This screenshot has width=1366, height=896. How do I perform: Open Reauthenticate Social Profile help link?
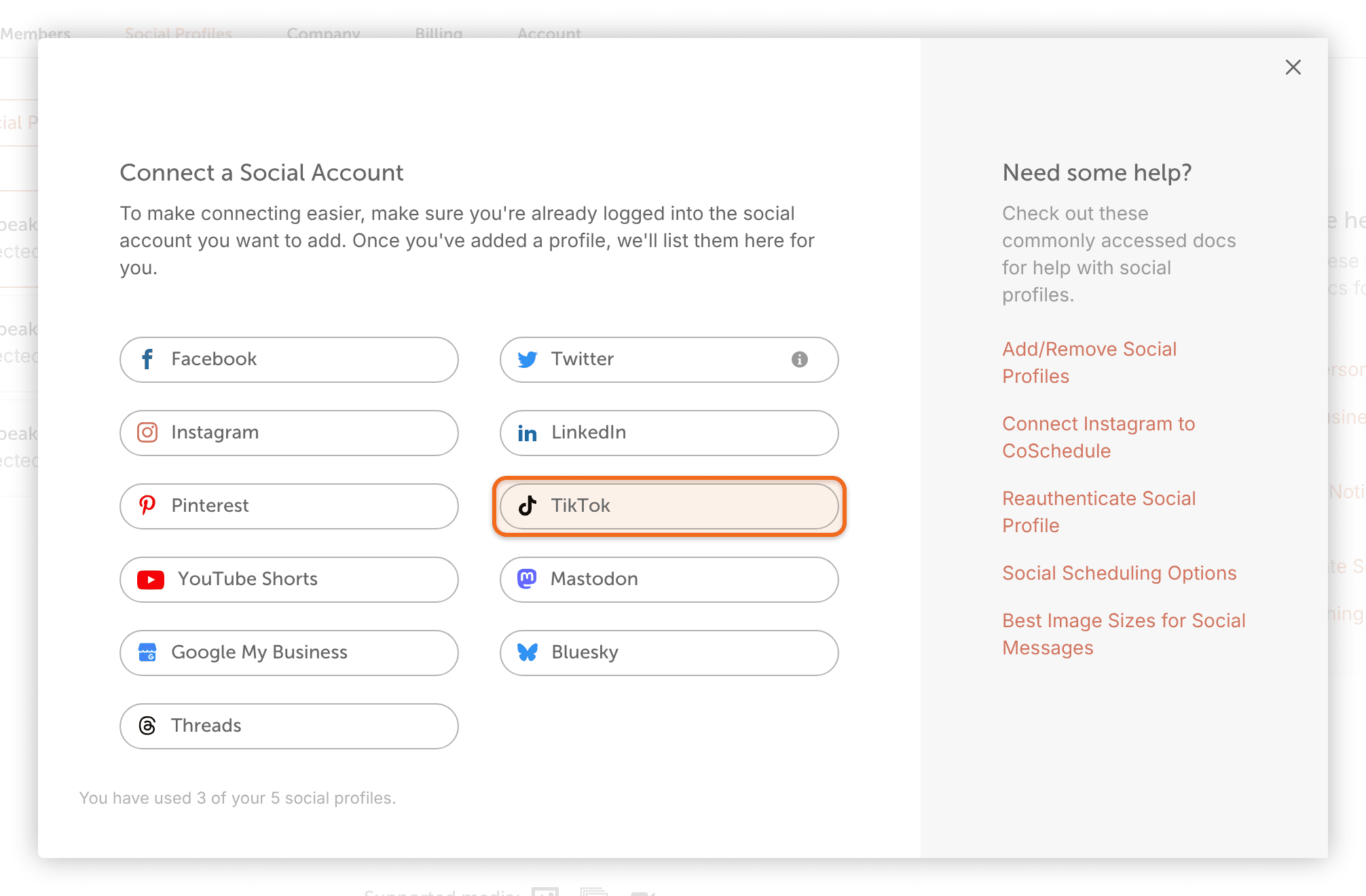coord(1099,512)
